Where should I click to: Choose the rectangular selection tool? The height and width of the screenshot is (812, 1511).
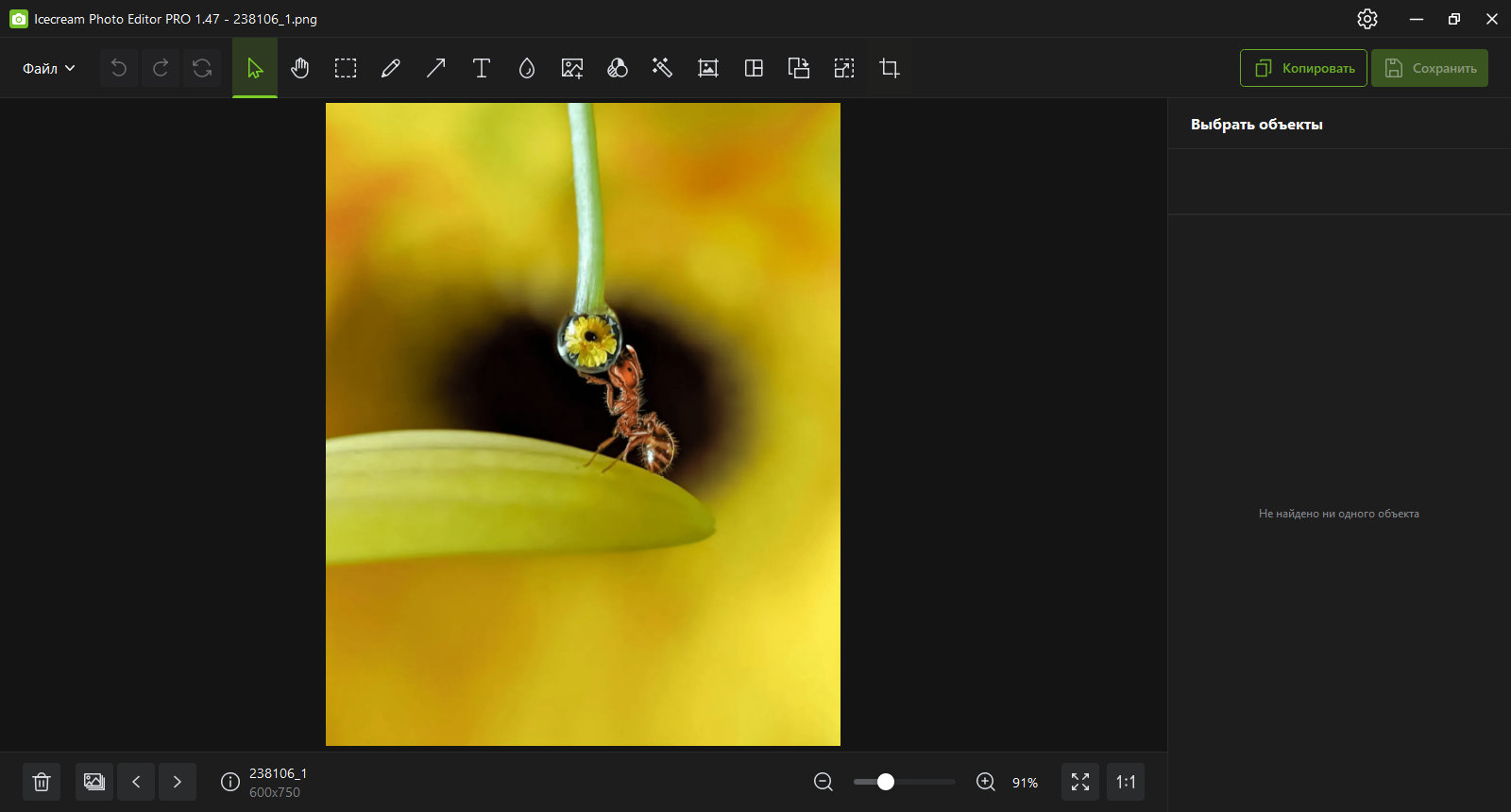[x=346, y=68]
